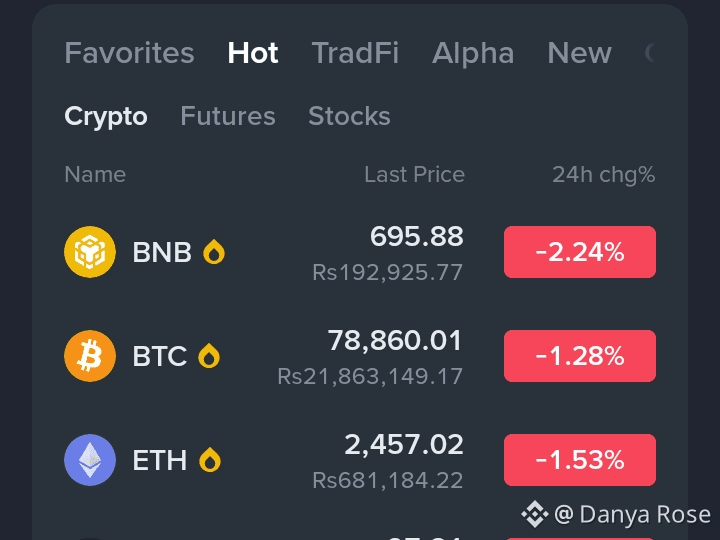The image size is (720, 540).
Task: Click the hot flame icon beside BTC
Action: [x=209, y=356]
